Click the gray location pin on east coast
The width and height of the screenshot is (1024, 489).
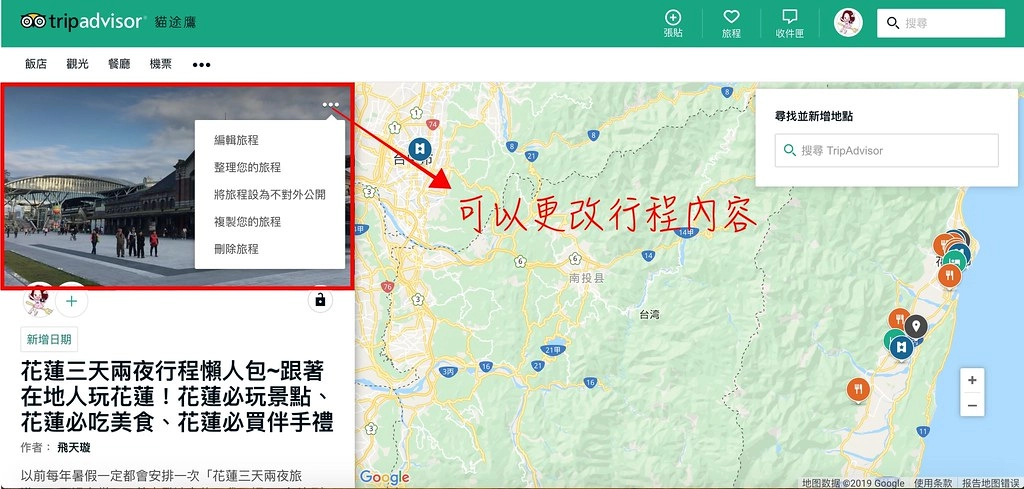click(x=916, y=326)
